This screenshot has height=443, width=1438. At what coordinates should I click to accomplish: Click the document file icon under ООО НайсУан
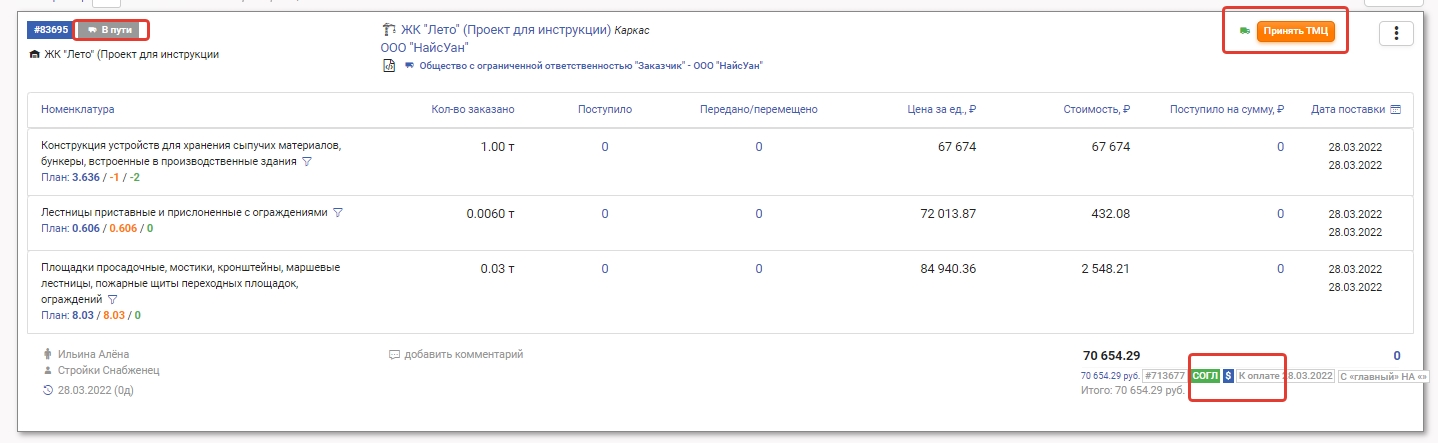(x=389, y=66)
